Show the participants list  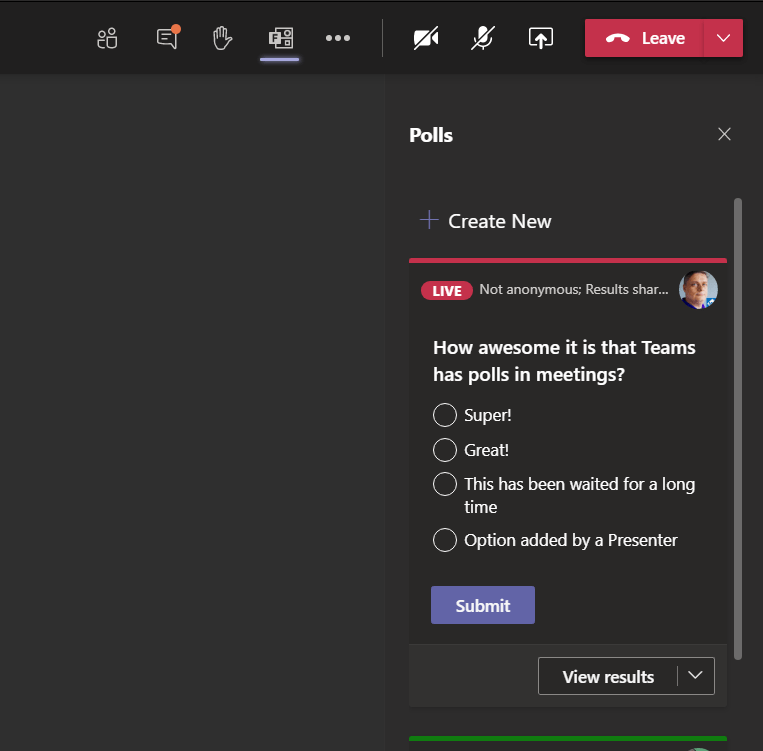coord(107,38)
